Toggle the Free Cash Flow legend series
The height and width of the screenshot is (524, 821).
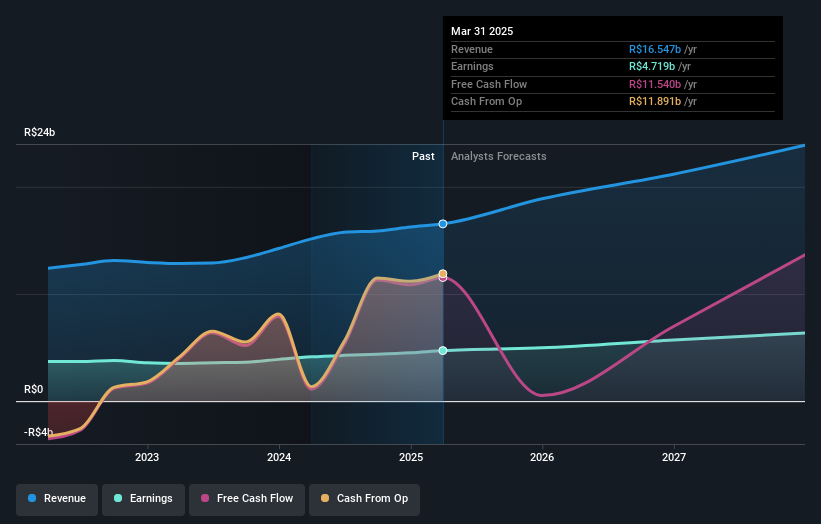(x=247, y=498)
